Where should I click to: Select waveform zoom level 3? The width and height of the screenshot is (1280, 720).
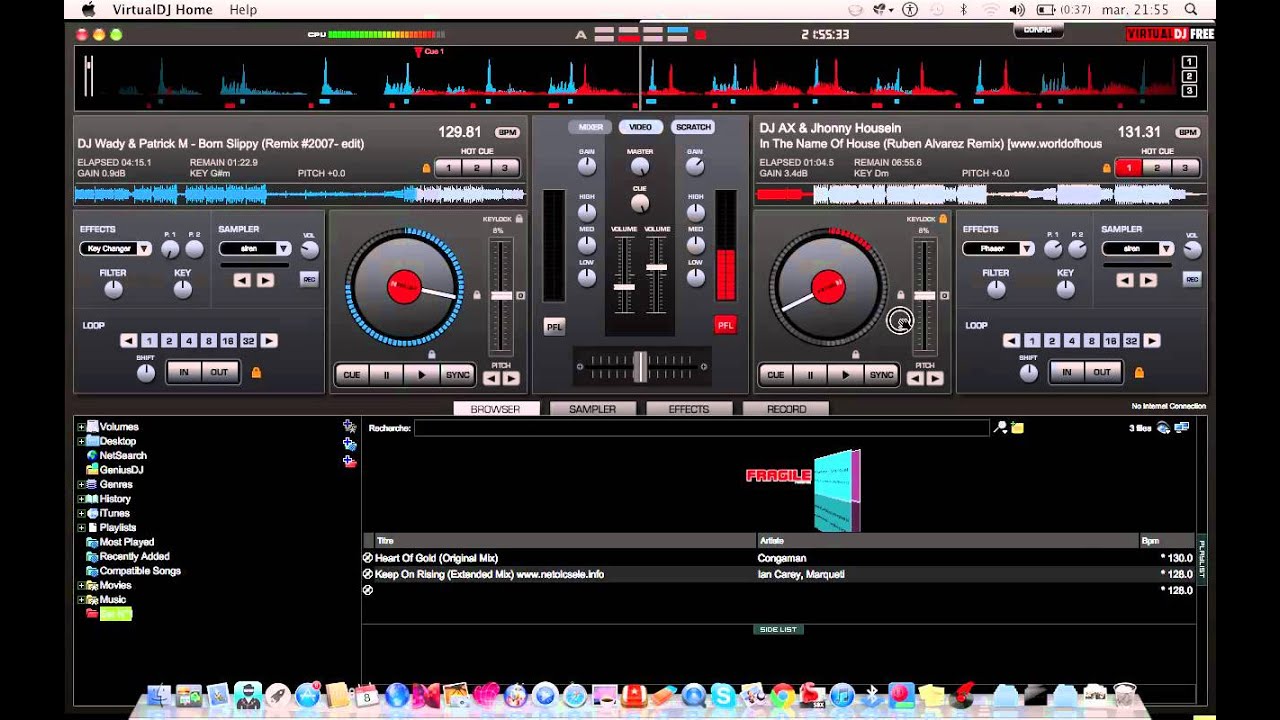[x=1189, y=91]
